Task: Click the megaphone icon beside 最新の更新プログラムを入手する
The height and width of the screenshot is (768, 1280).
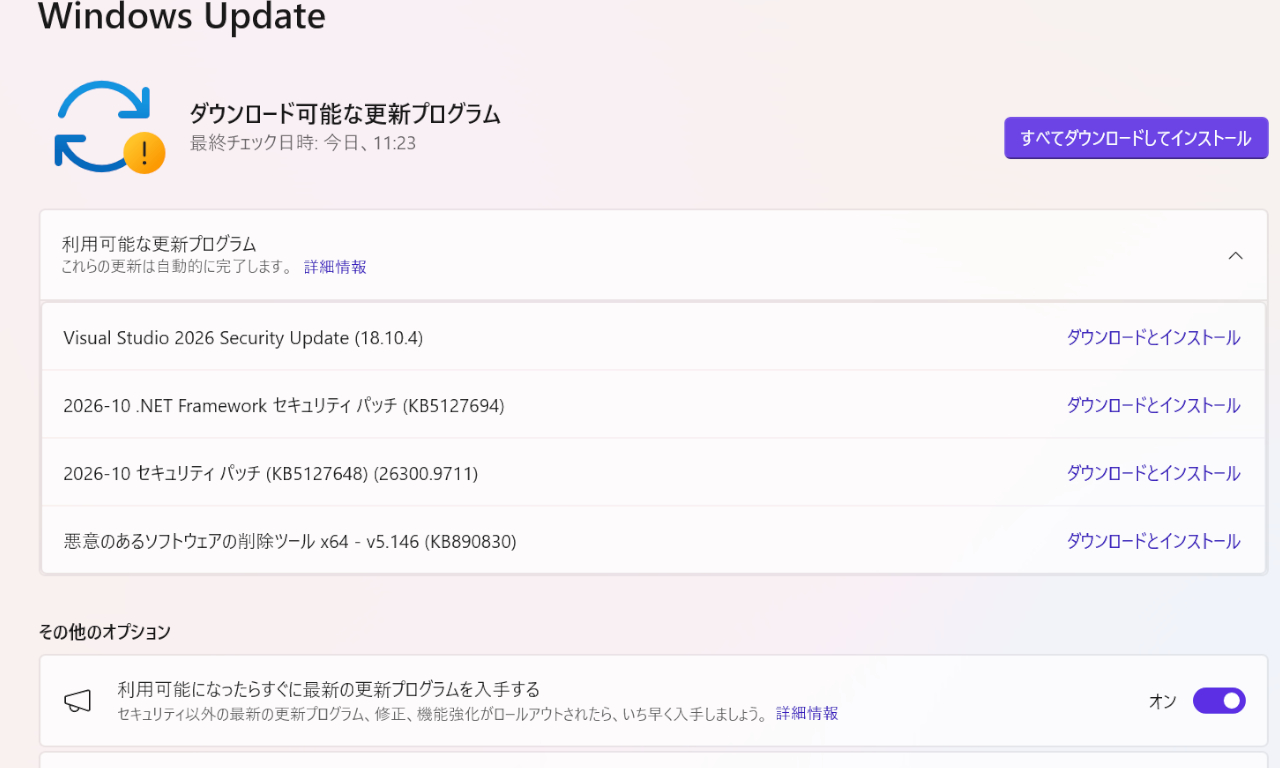Action: pyautogui.click(x=78, y=702)
